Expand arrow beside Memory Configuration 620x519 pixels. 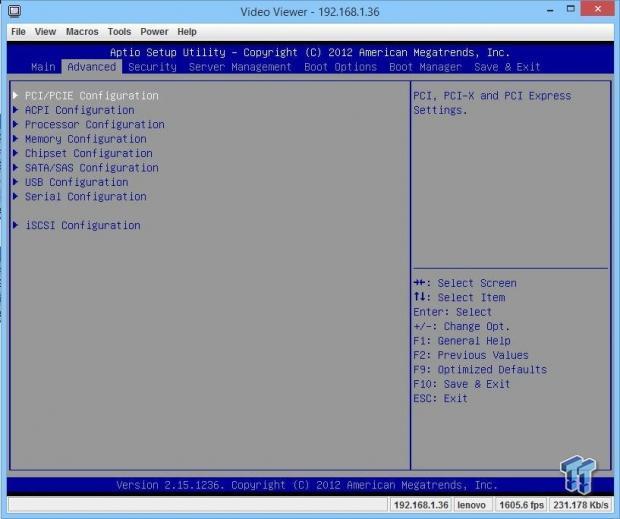point(15,138)
